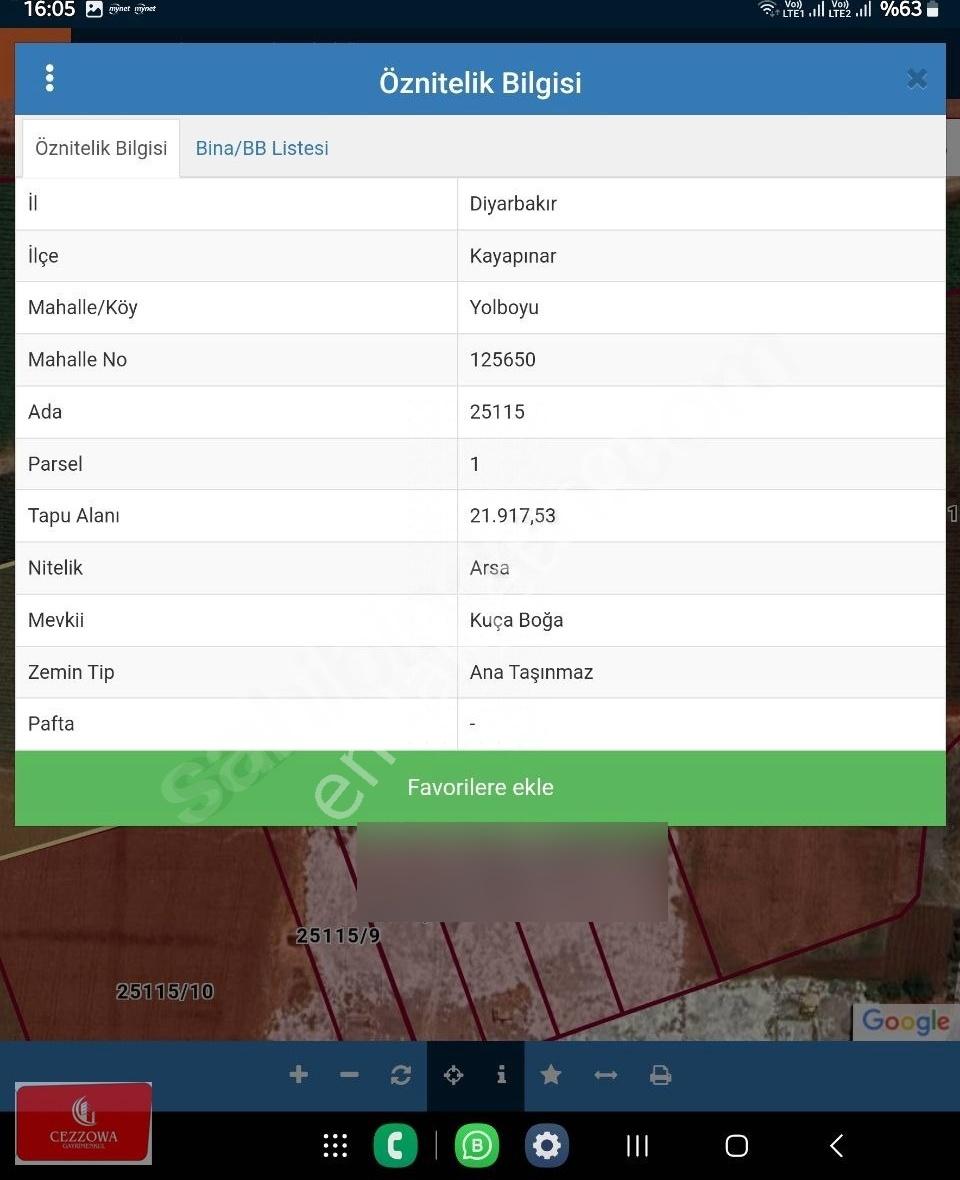Select the Mevkii value Kuça Boğa
The image size is (960, 1180).
[516, 620]
